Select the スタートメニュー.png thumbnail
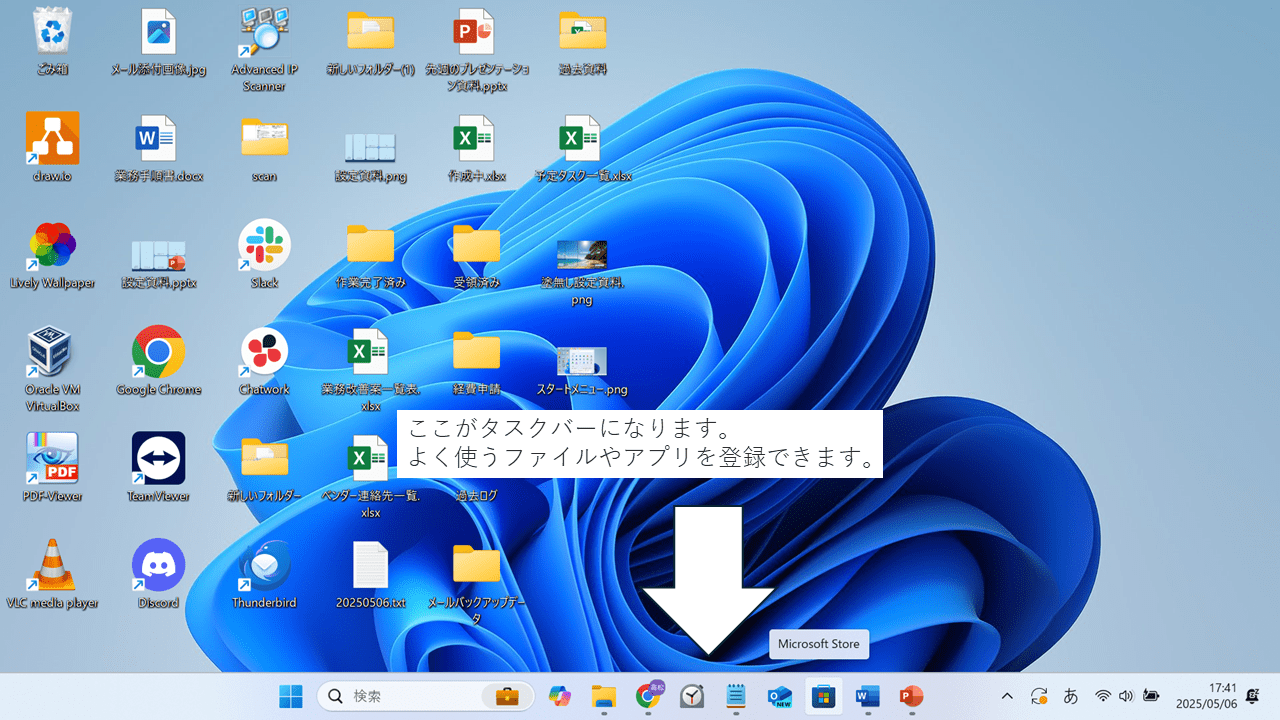This screenshot has height=720, width=1280. tap(582, 362)
